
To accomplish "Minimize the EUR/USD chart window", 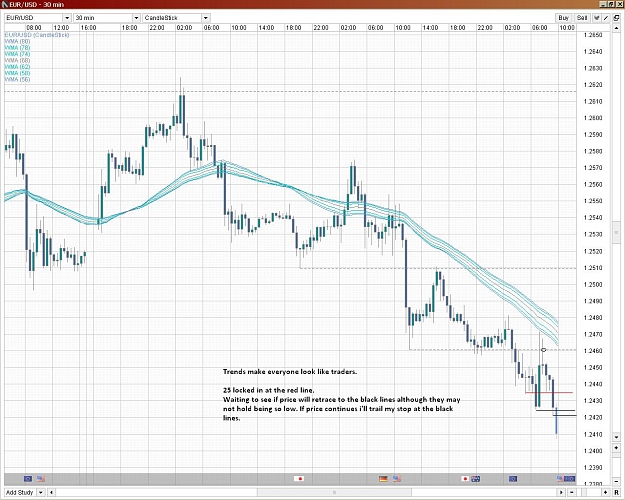I will [x=603, y=4].
